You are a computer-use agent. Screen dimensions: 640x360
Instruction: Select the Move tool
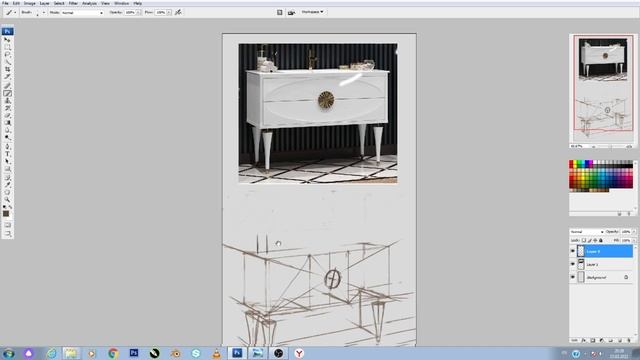click(x=7, y=40)
